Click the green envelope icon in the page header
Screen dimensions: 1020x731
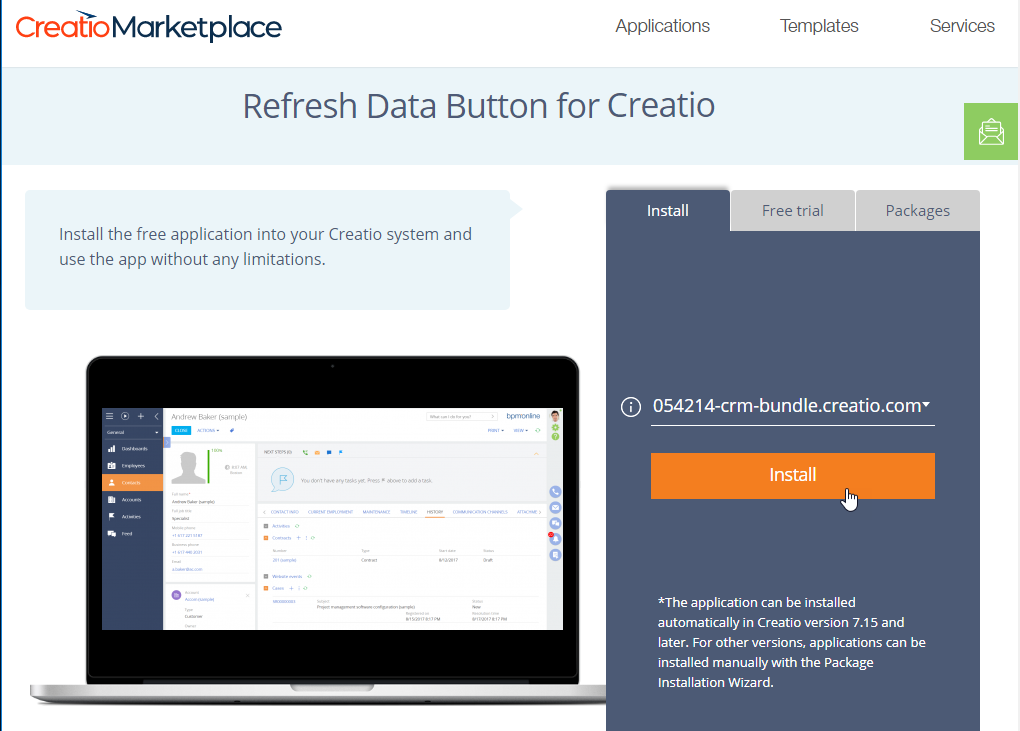click(x=990, y=131)
